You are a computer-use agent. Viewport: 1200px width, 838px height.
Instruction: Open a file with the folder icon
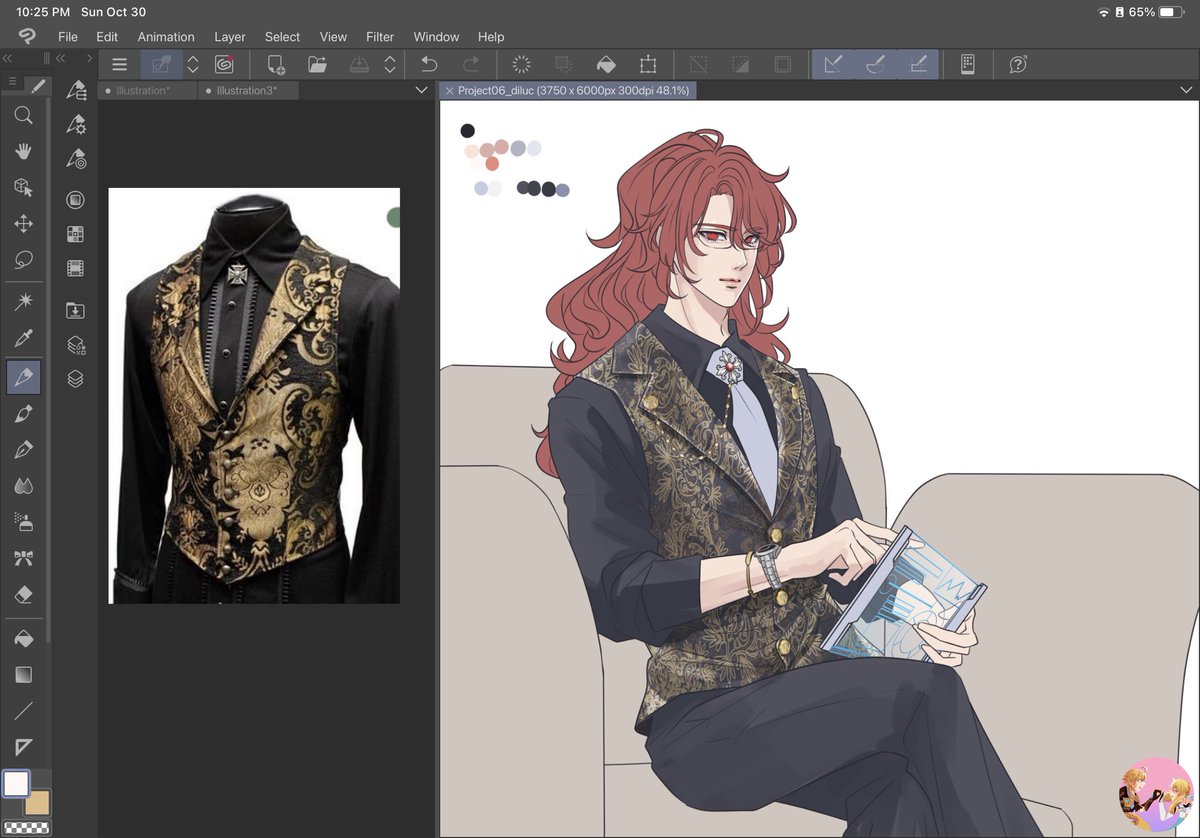coord(318,64)
